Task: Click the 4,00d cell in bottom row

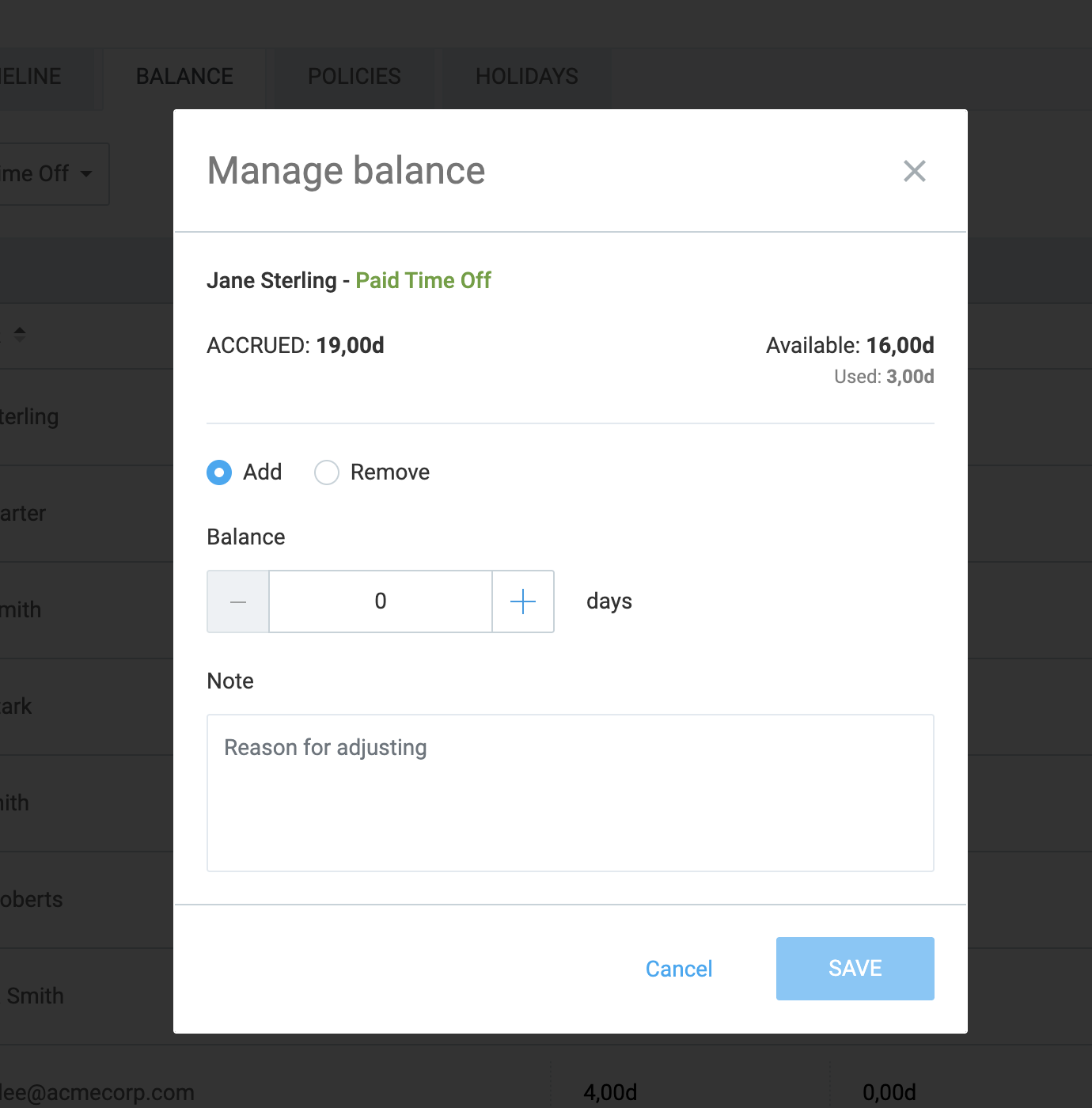Action: click(x=610, y=1092)
